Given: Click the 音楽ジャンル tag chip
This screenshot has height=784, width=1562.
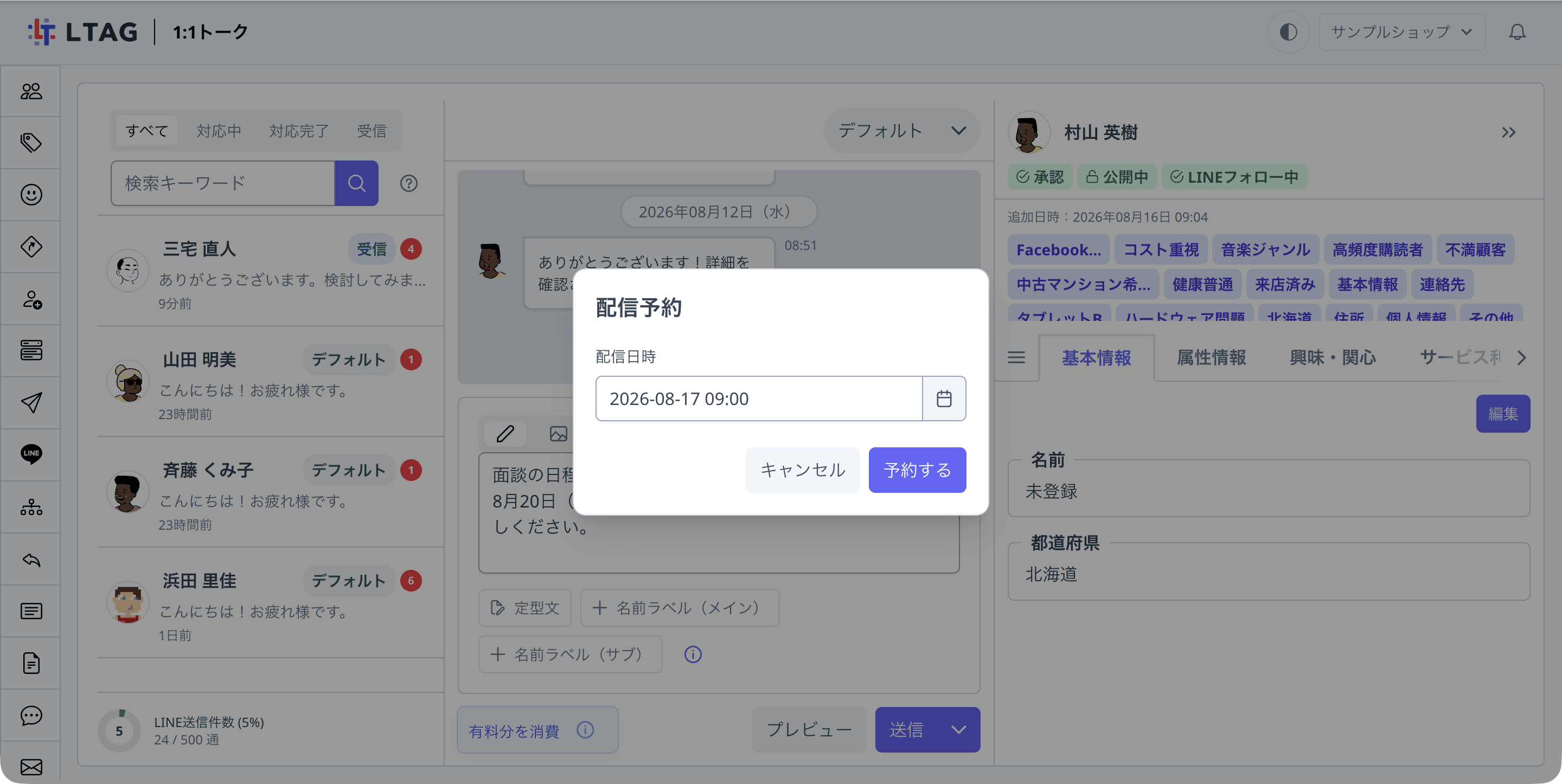Looking at the screenshot, I should (1265, 249).
